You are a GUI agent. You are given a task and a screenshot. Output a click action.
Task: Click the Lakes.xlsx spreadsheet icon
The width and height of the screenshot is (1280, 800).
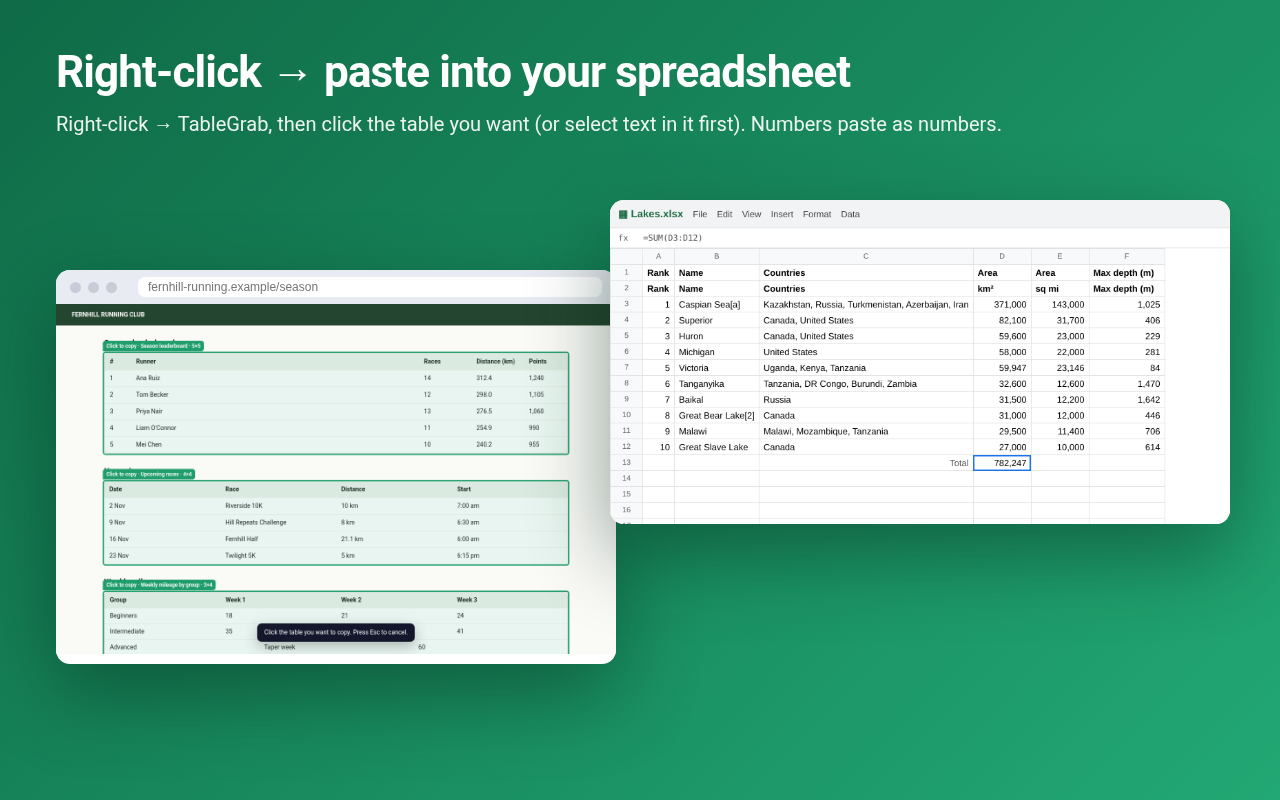point(622,214)
